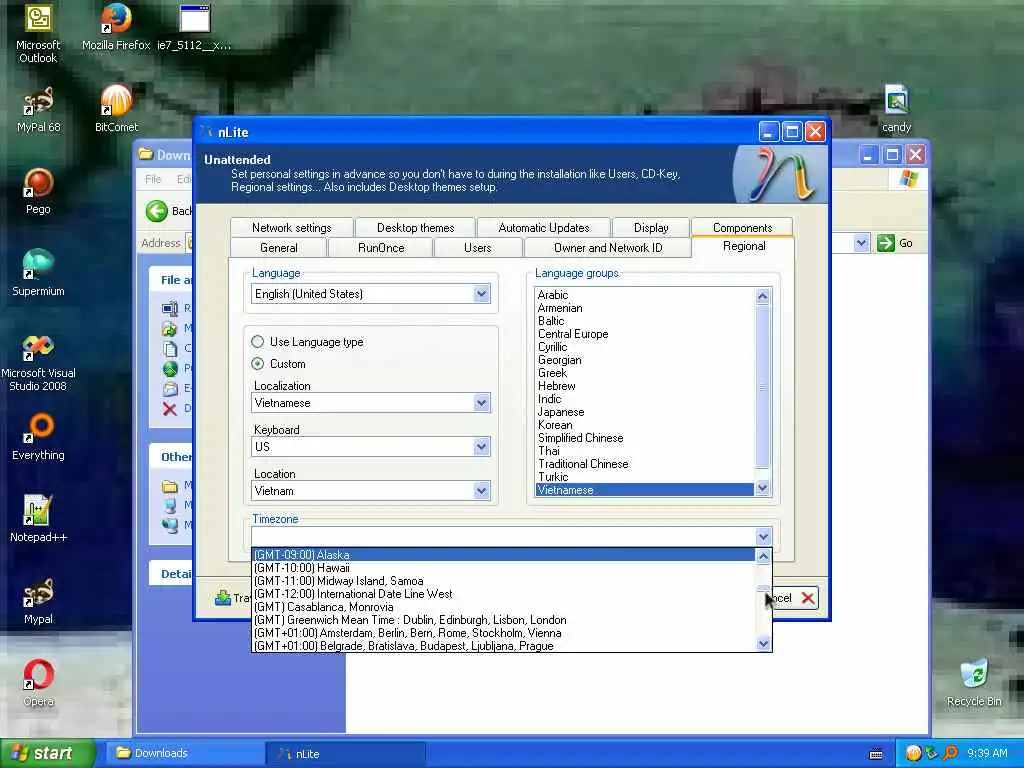Select the BitComet desktop icon
This screenshot has height=768, width=1024.
(116, 108)
